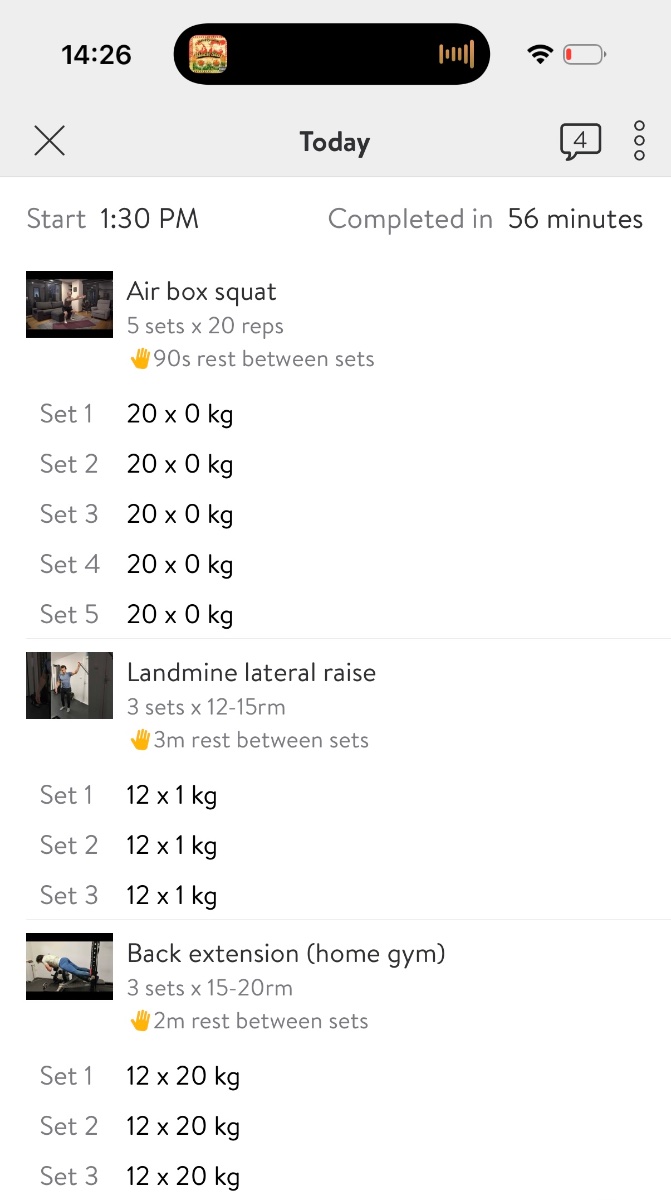
Task: Open the comments bubble showing 4
Action: 580,141
